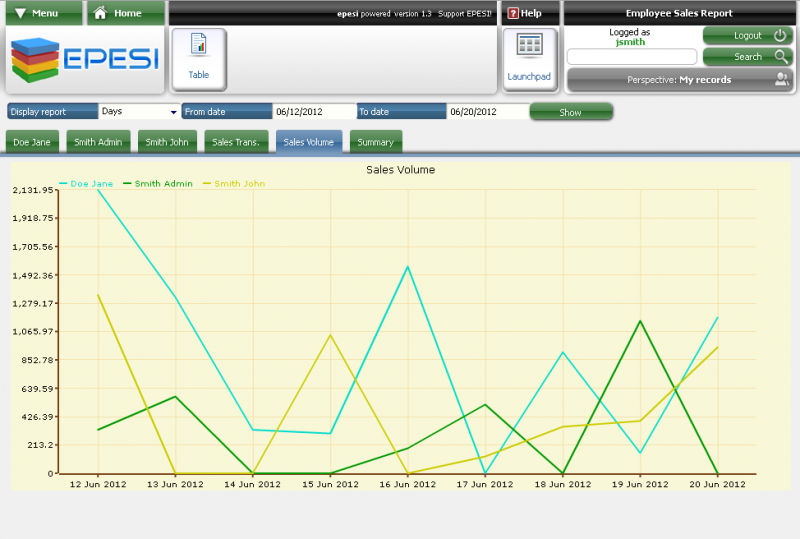Click the Help question mark icon
The image size is (800, 539).
[513, 13]
